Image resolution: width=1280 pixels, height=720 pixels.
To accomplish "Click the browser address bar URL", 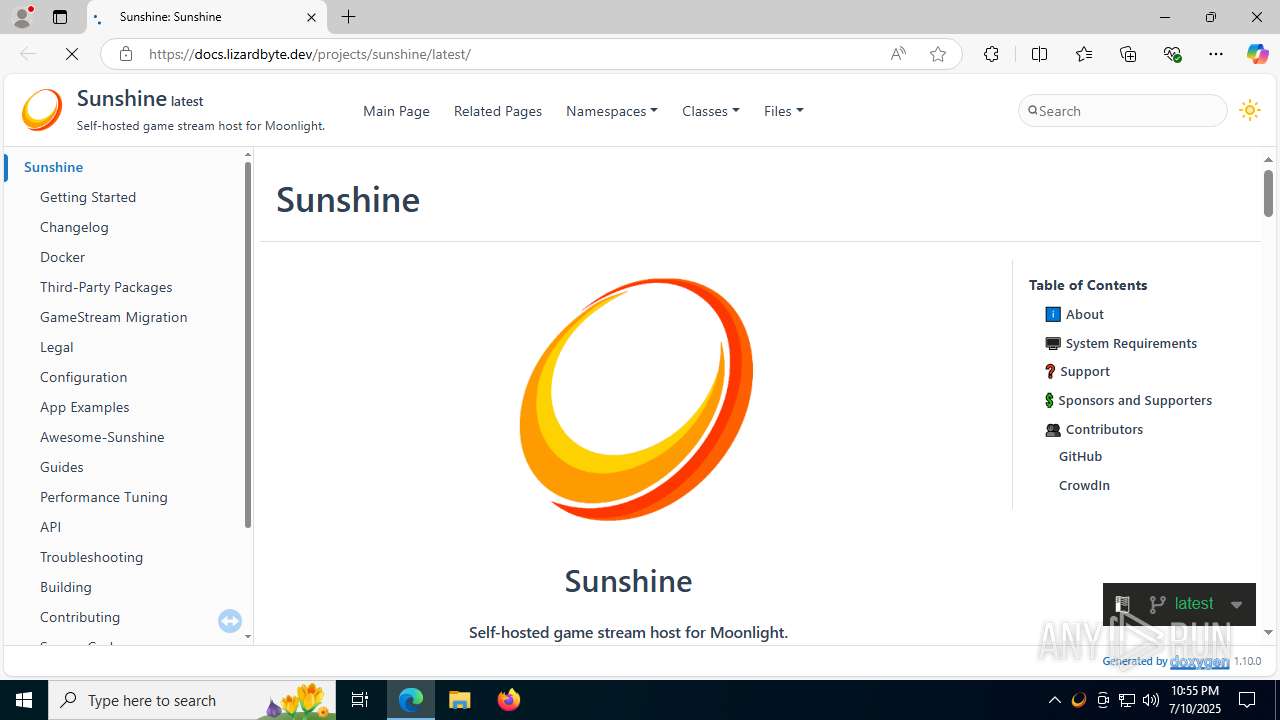I will (310, 54).
